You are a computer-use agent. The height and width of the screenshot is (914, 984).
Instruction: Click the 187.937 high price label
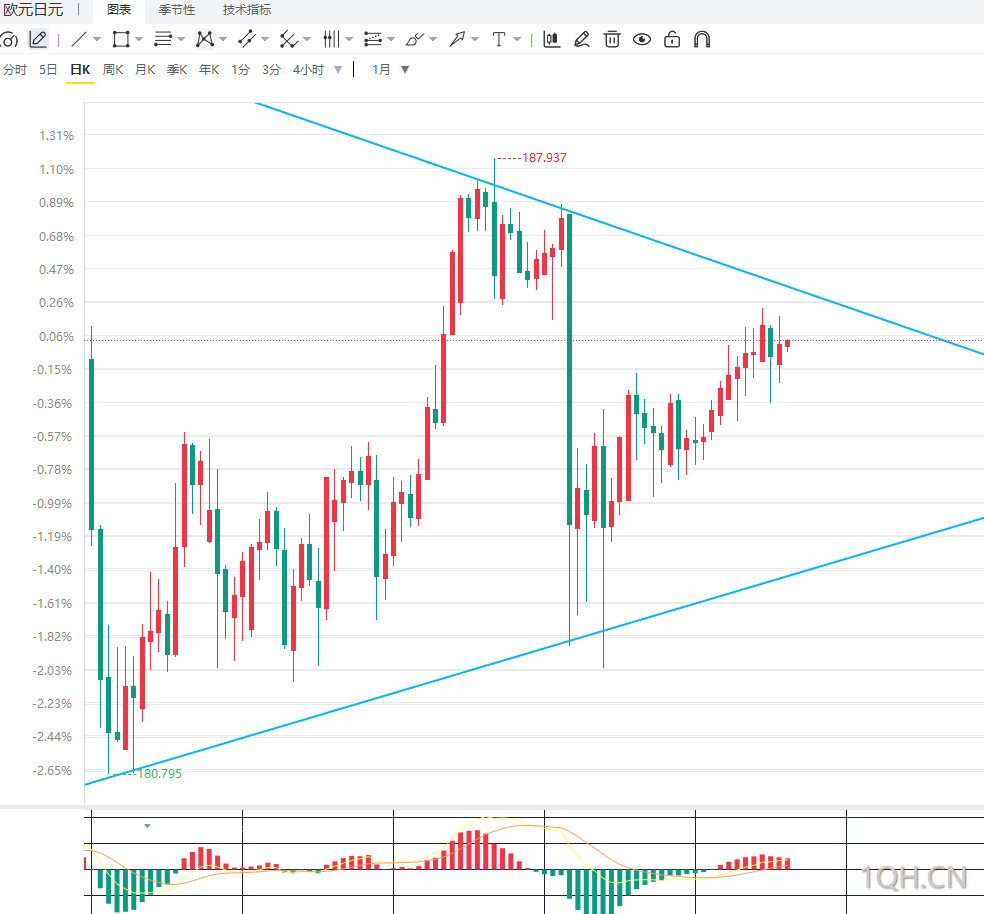click(x=544, y=158)
